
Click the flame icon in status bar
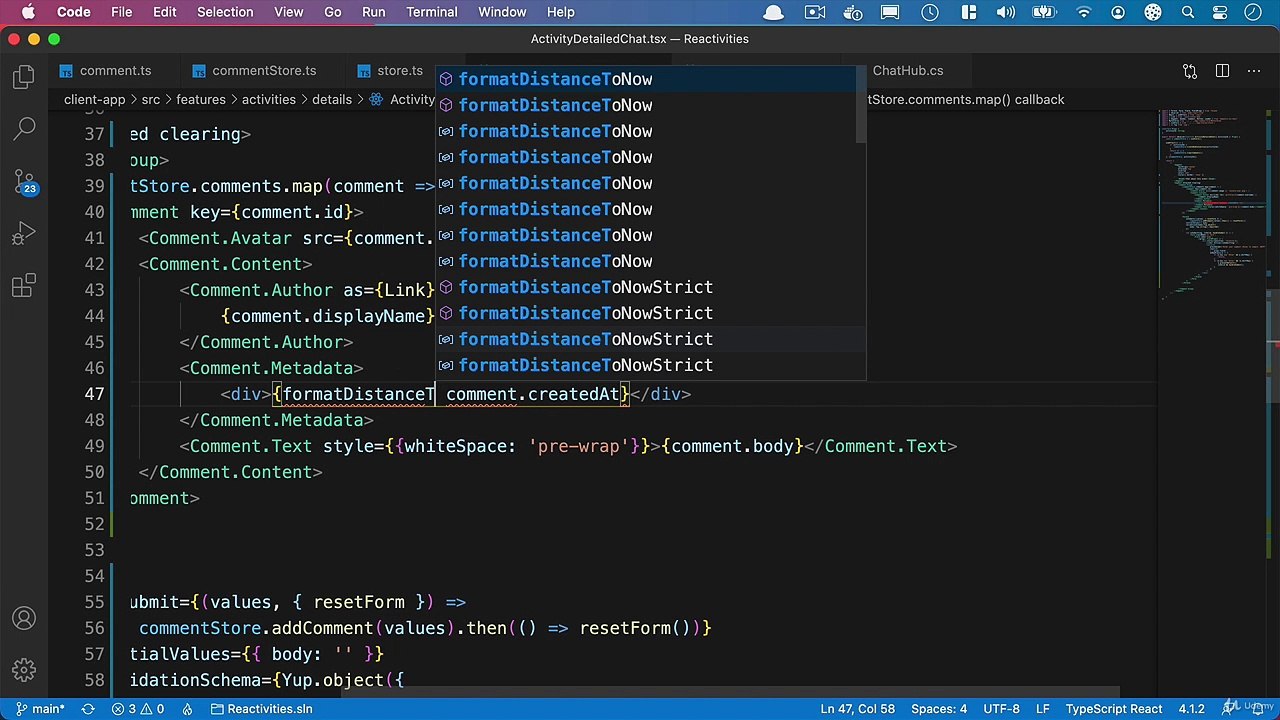[187, 709]
